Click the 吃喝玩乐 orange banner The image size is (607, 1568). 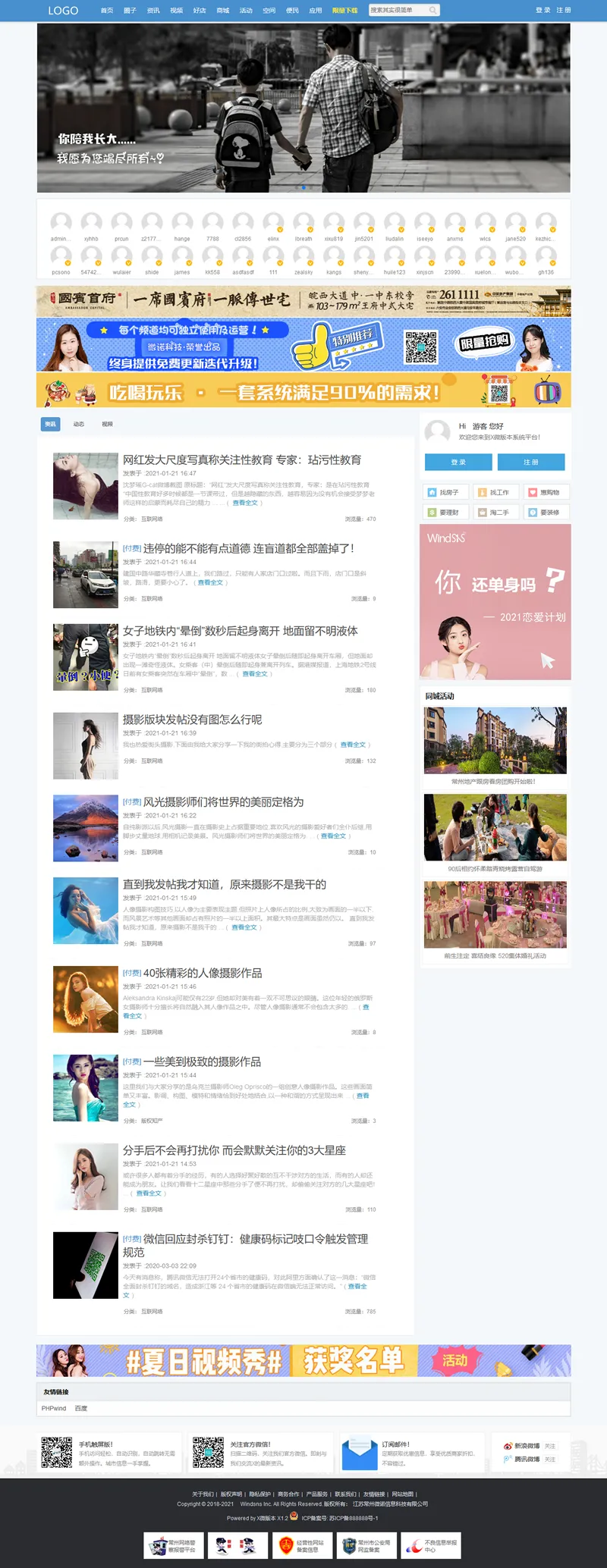click(303, 391)
